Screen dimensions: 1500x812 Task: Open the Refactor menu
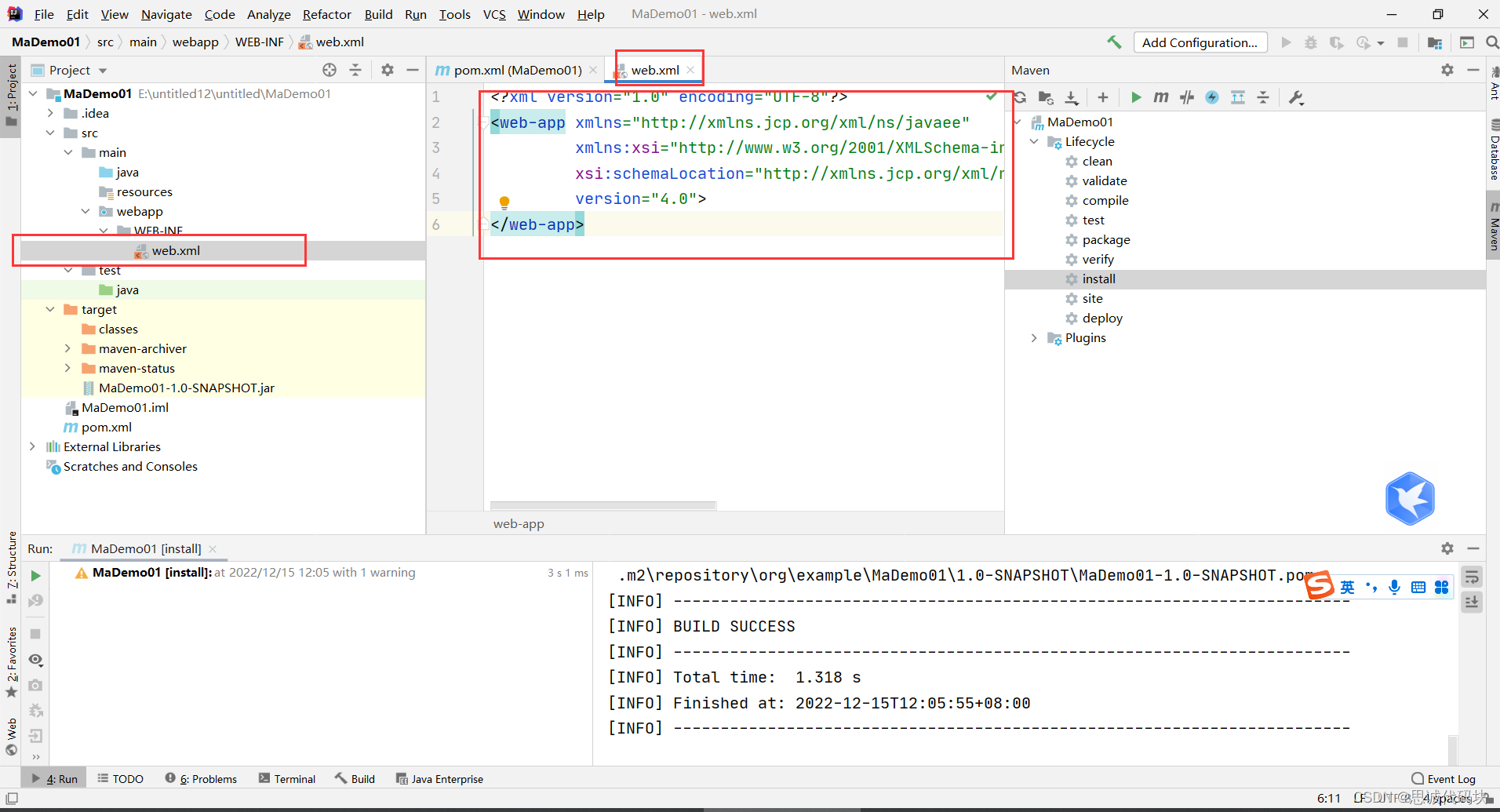(326, 14)
